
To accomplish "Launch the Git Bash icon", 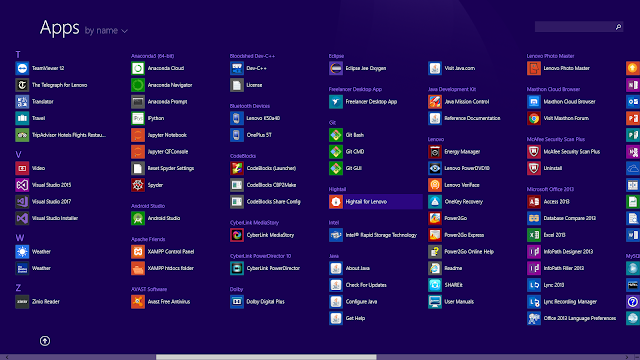I will pos(336,135).
